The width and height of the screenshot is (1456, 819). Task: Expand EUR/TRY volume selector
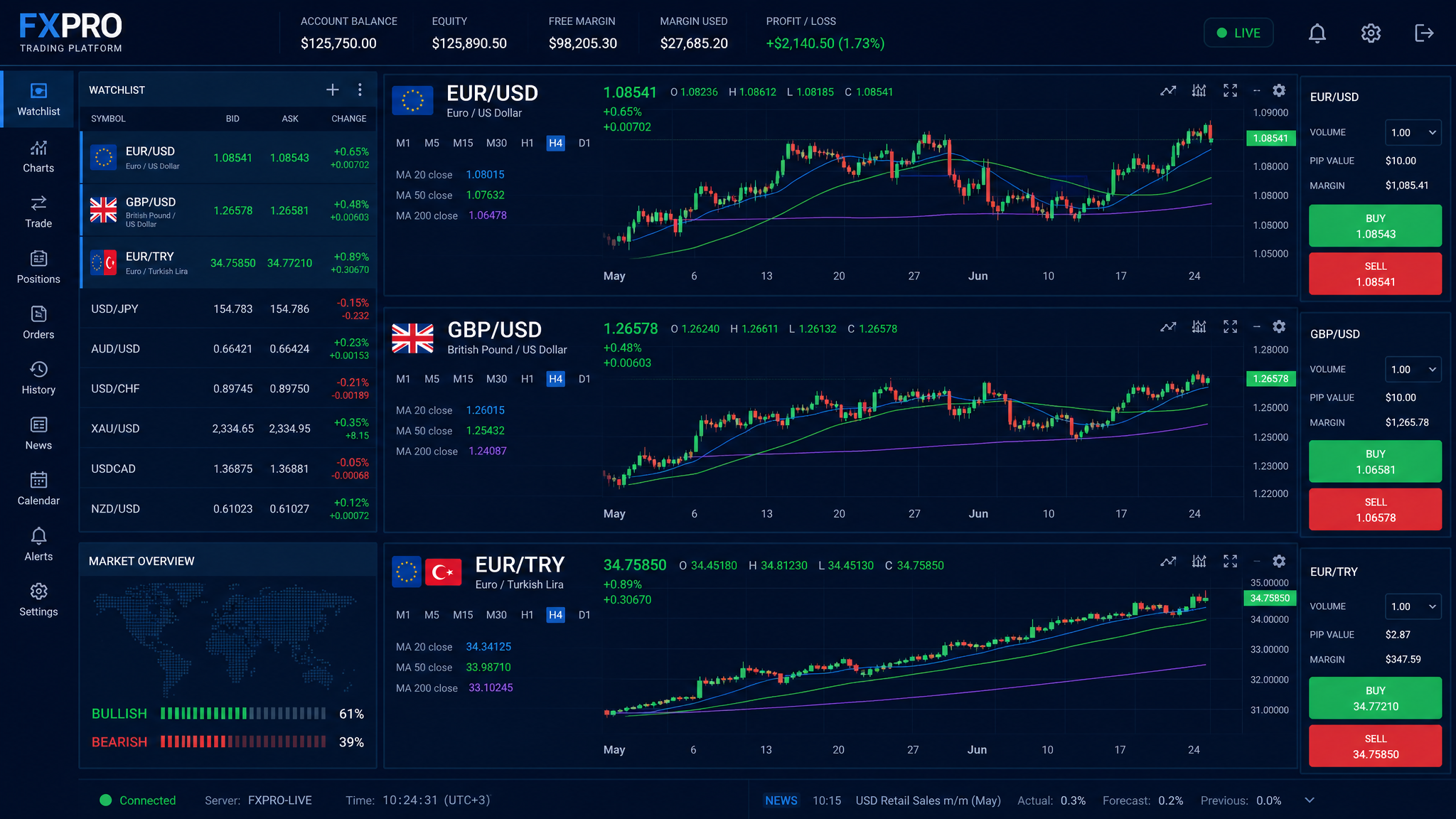pyautogui.click(x=1413, y=606)
